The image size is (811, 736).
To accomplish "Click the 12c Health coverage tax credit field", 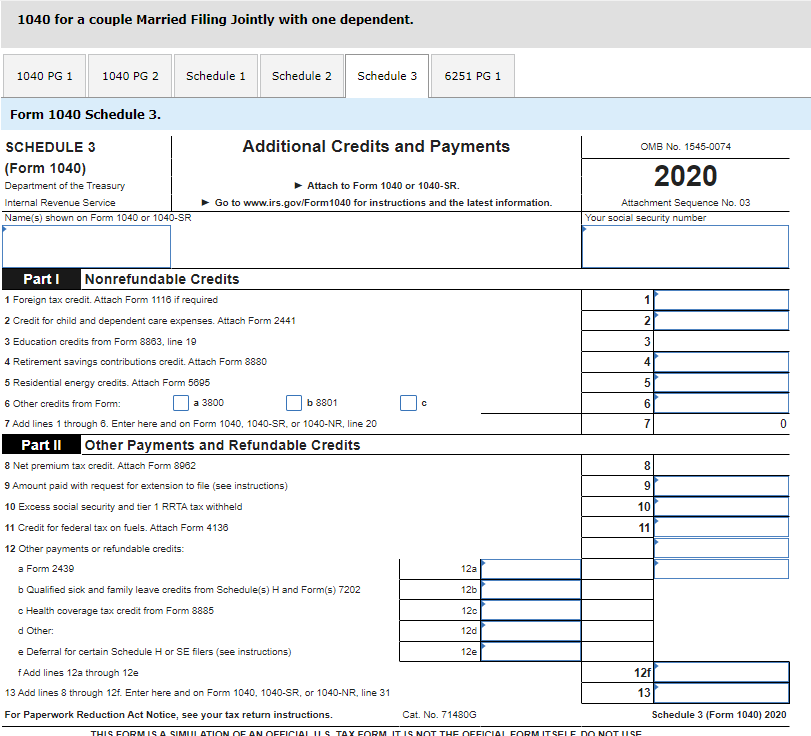I will [x=531, y=610].
